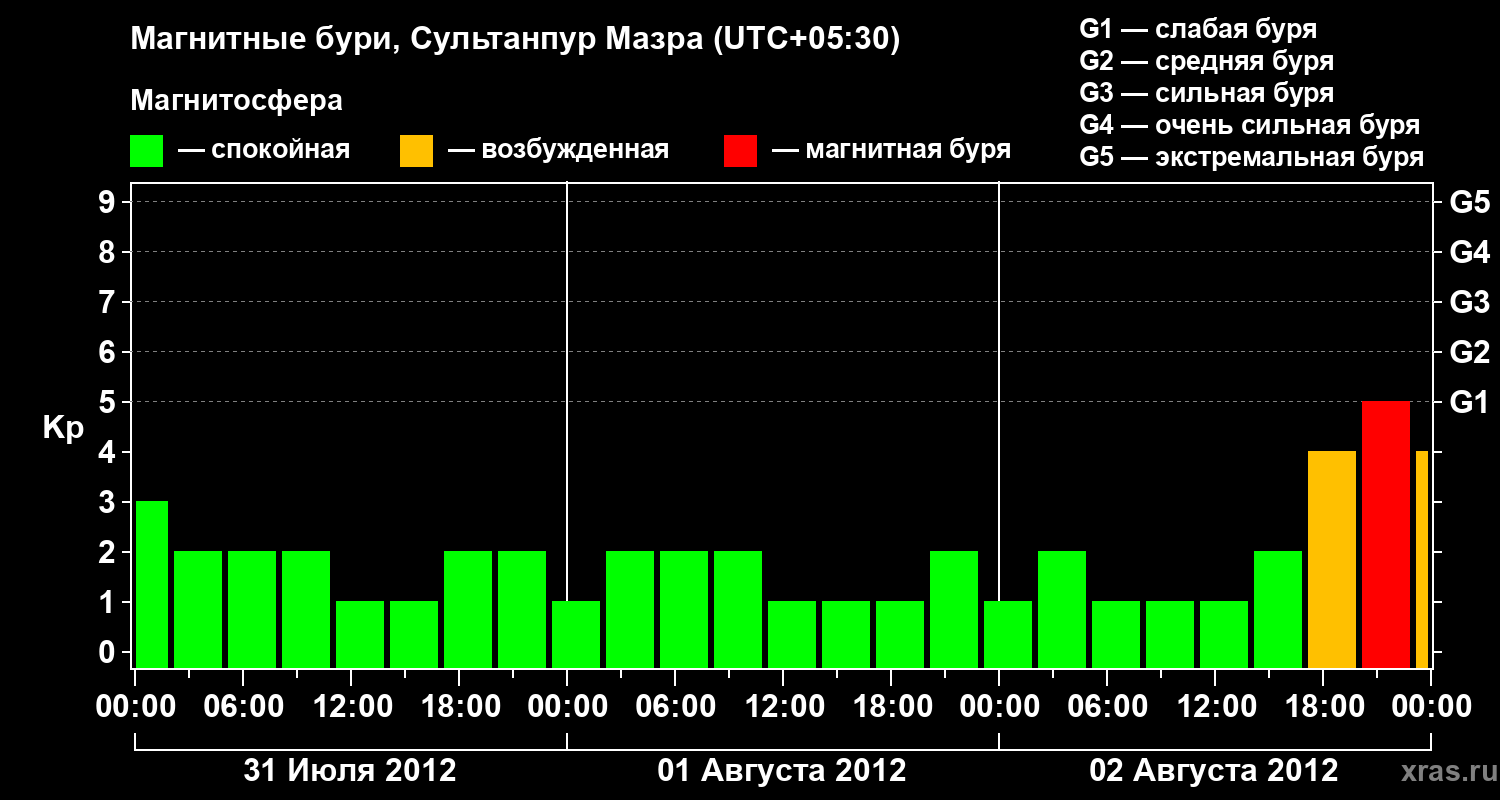1500x800 pixels.
Task: Click the 'G3 — сильная буря' line
Action: tap(1207, 93)
